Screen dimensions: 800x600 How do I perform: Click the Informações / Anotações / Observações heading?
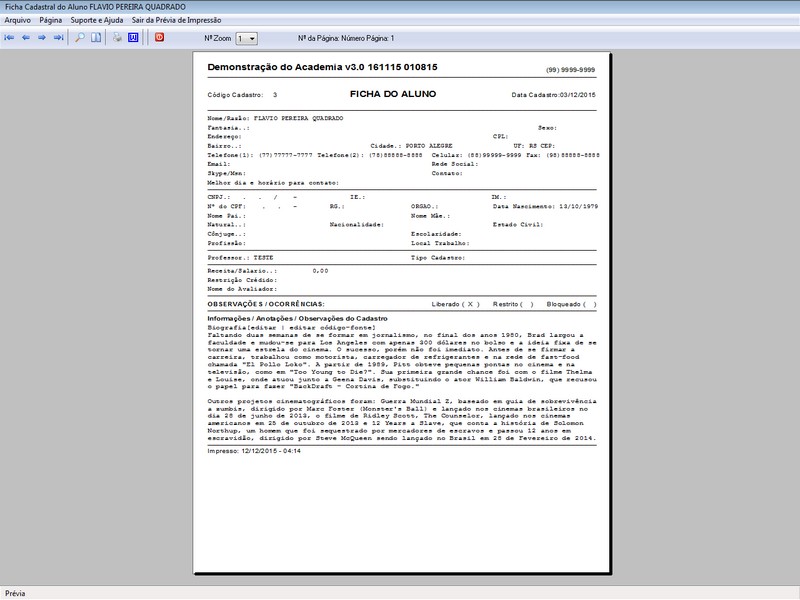(x=297, y=318)
